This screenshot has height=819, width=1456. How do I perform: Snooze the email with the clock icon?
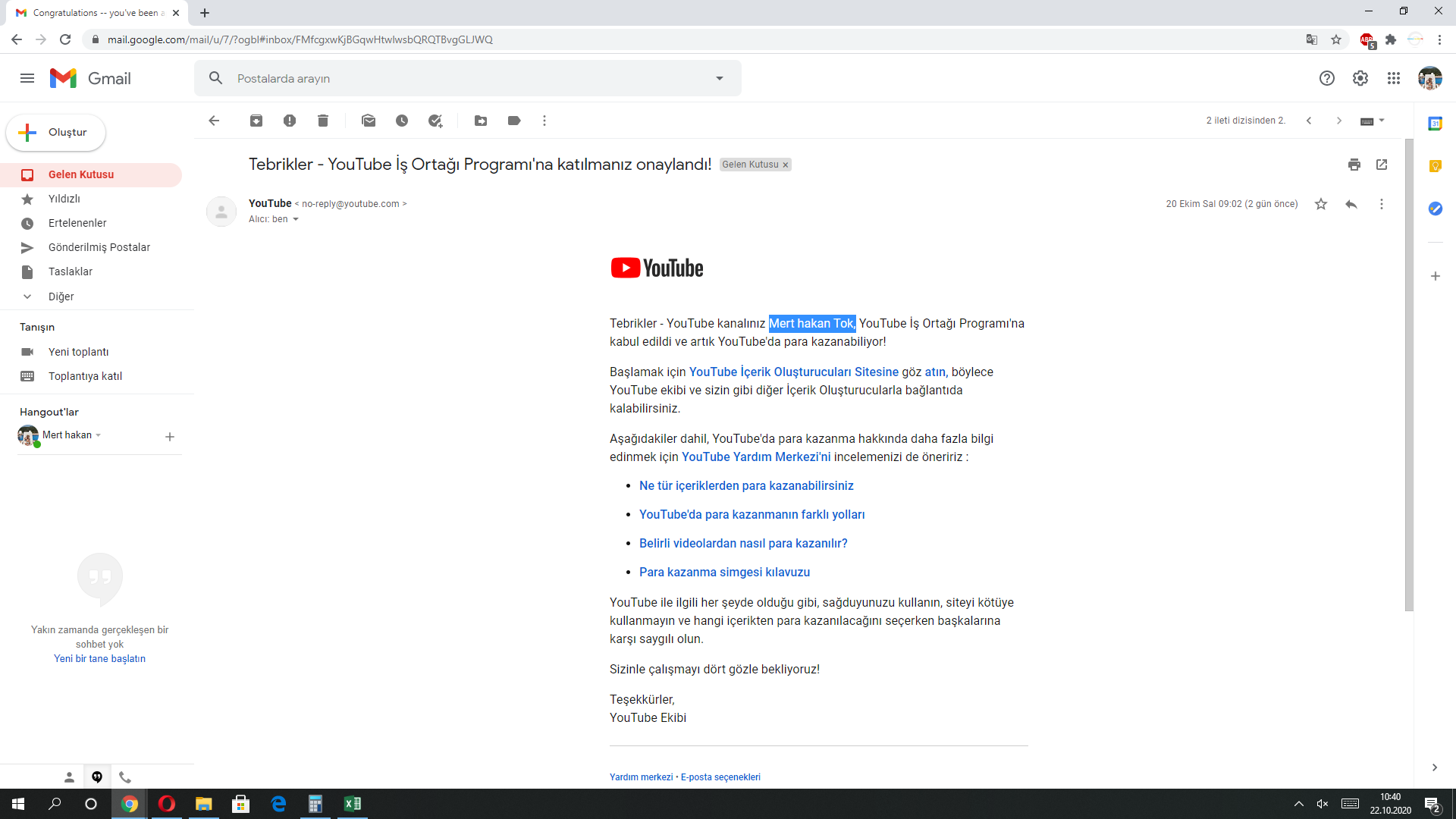402,121
